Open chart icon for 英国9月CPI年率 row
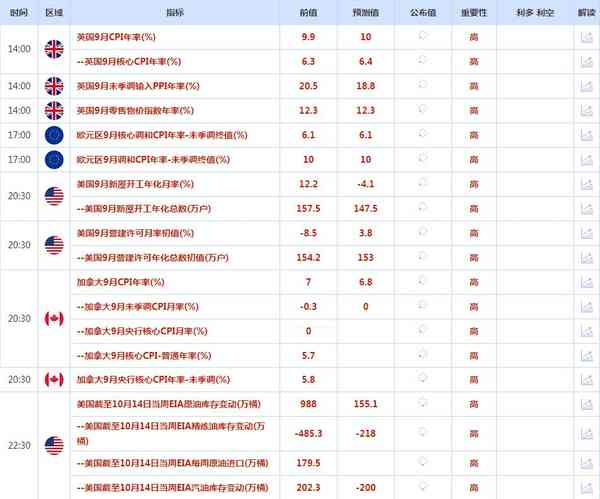Screen dimensions: 600x499 tap(586, 37)
